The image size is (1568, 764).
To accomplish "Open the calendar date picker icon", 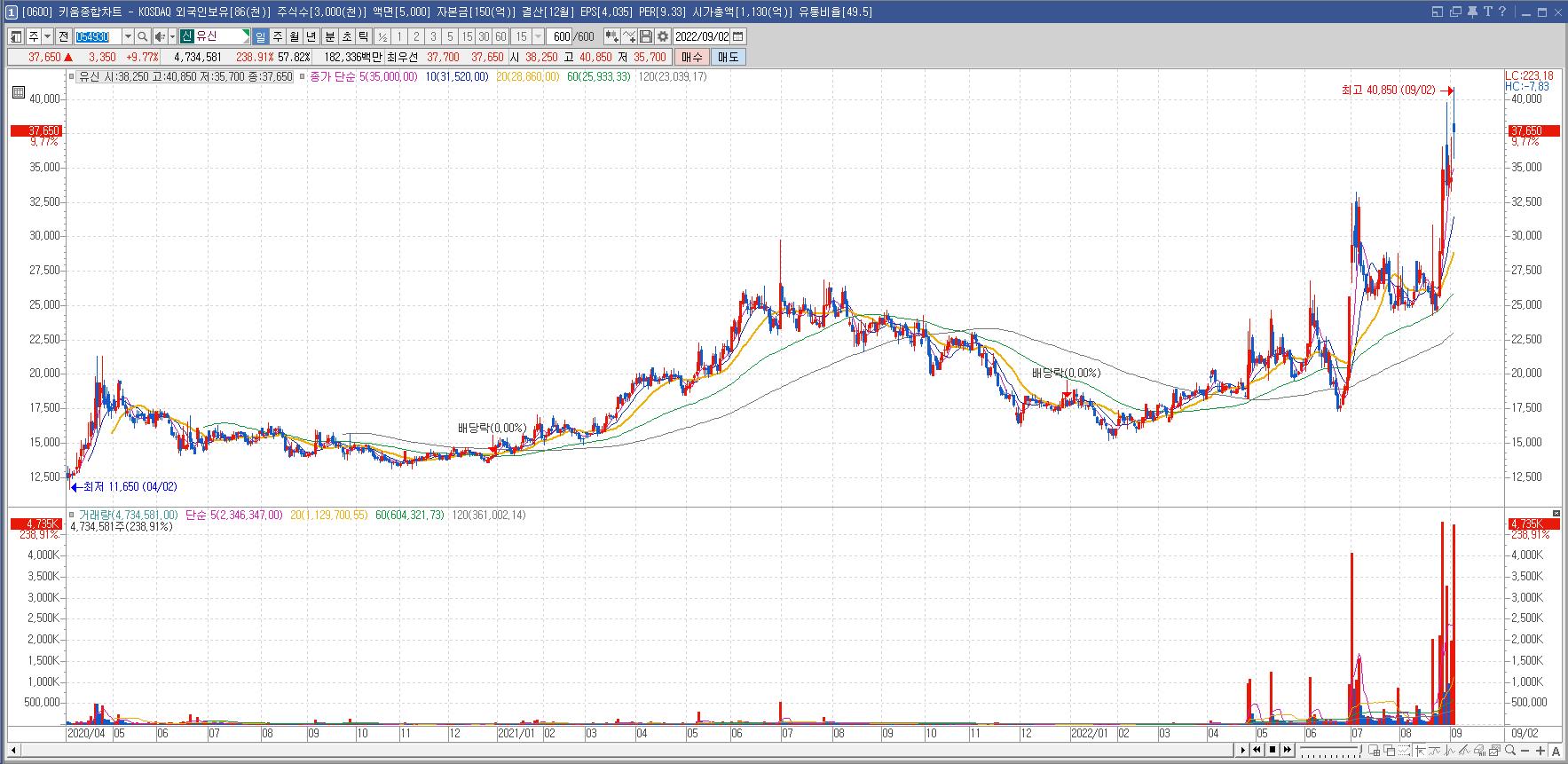I will click(x=737, y=36).
